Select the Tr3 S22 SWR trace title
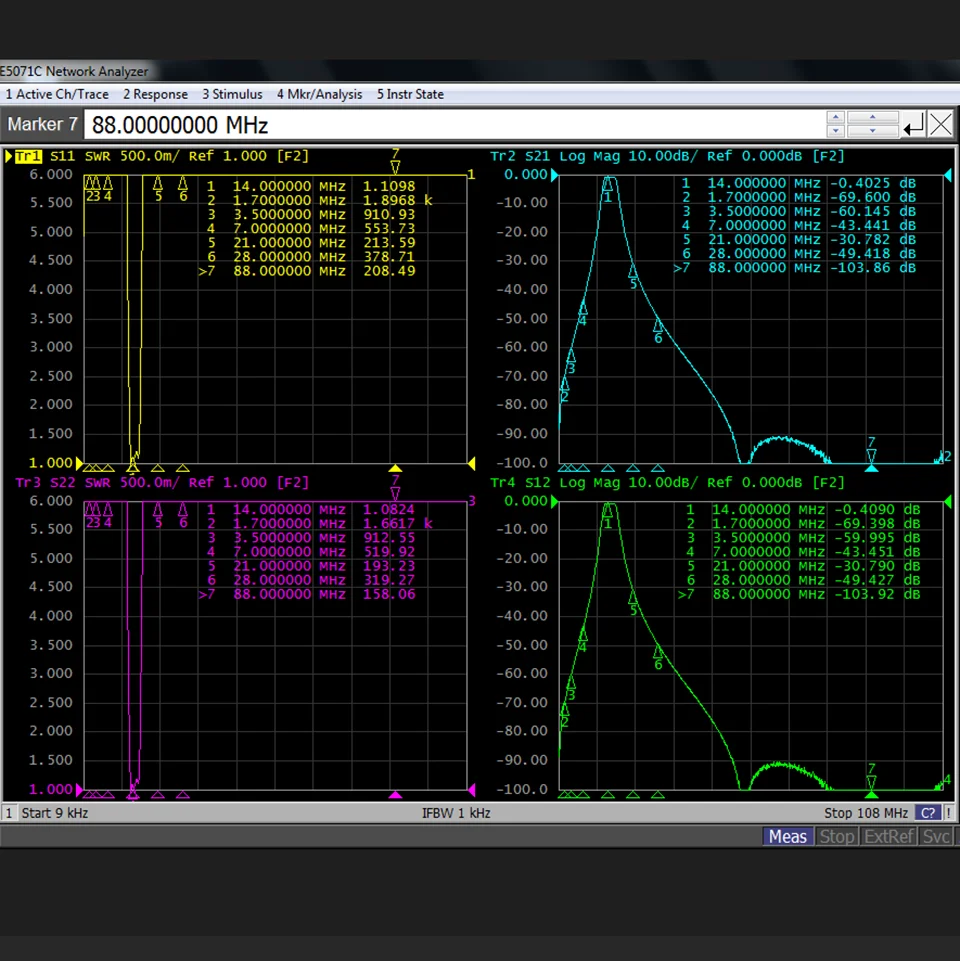Viewport: 960px width, 961px height. point(162,482)
